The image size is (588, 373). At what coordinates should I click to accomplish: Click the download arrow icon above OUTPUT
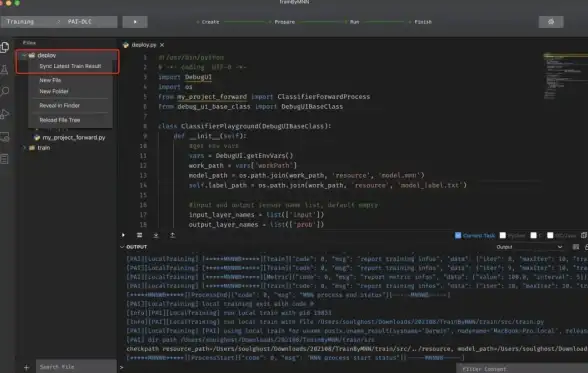156,235
